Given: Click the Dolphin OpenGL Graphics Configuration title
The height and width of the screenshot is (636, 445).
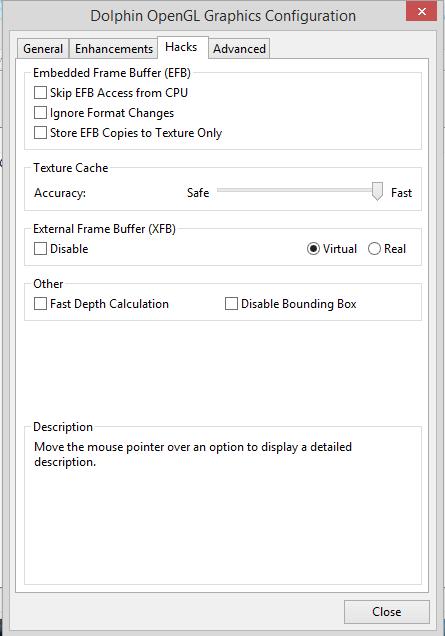Looking at the screenshot, I should point(223,16).
